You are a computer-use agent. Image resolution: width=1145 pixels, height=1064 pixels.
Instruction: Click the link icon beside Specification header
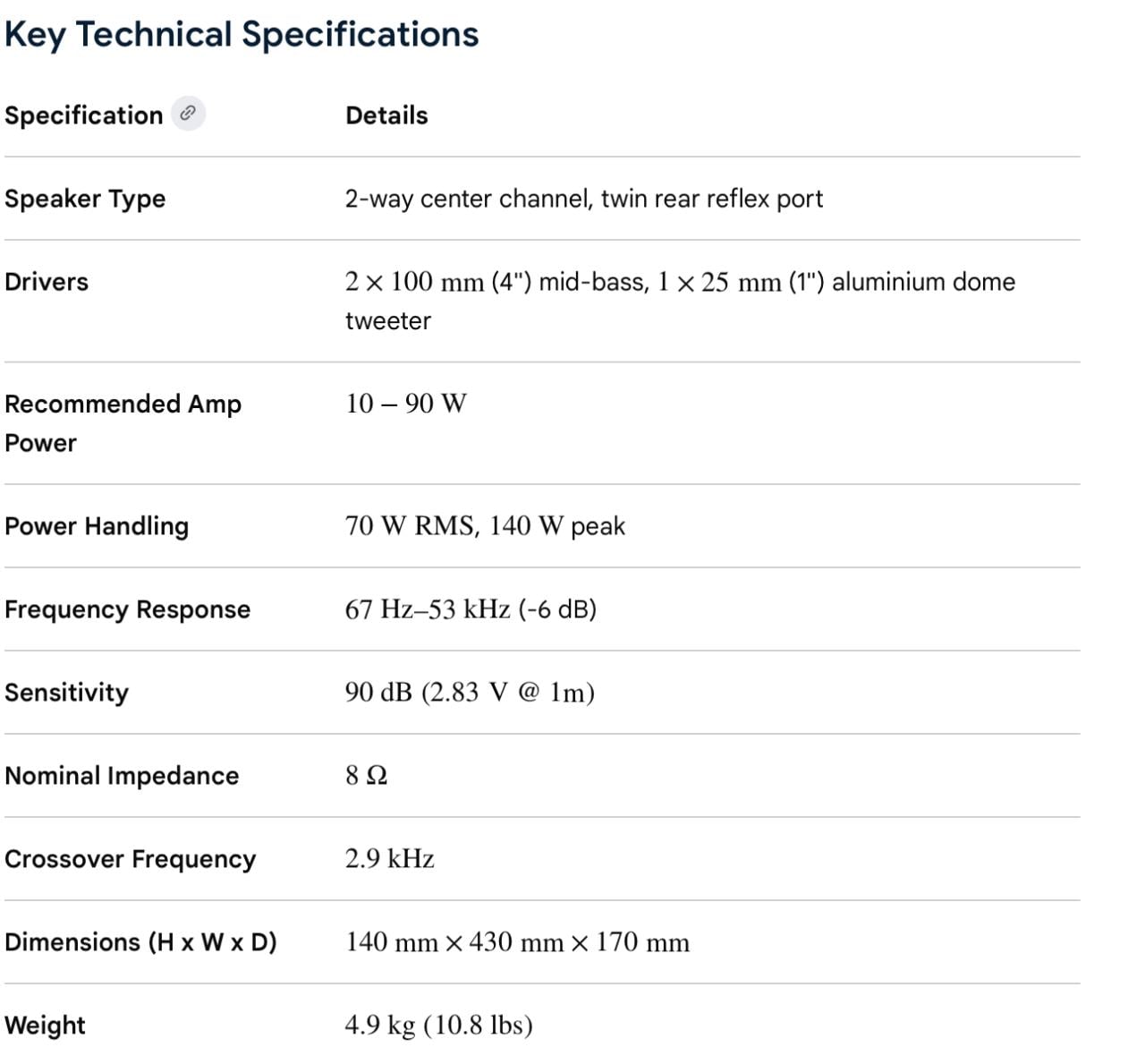click(x=188, y=114)
